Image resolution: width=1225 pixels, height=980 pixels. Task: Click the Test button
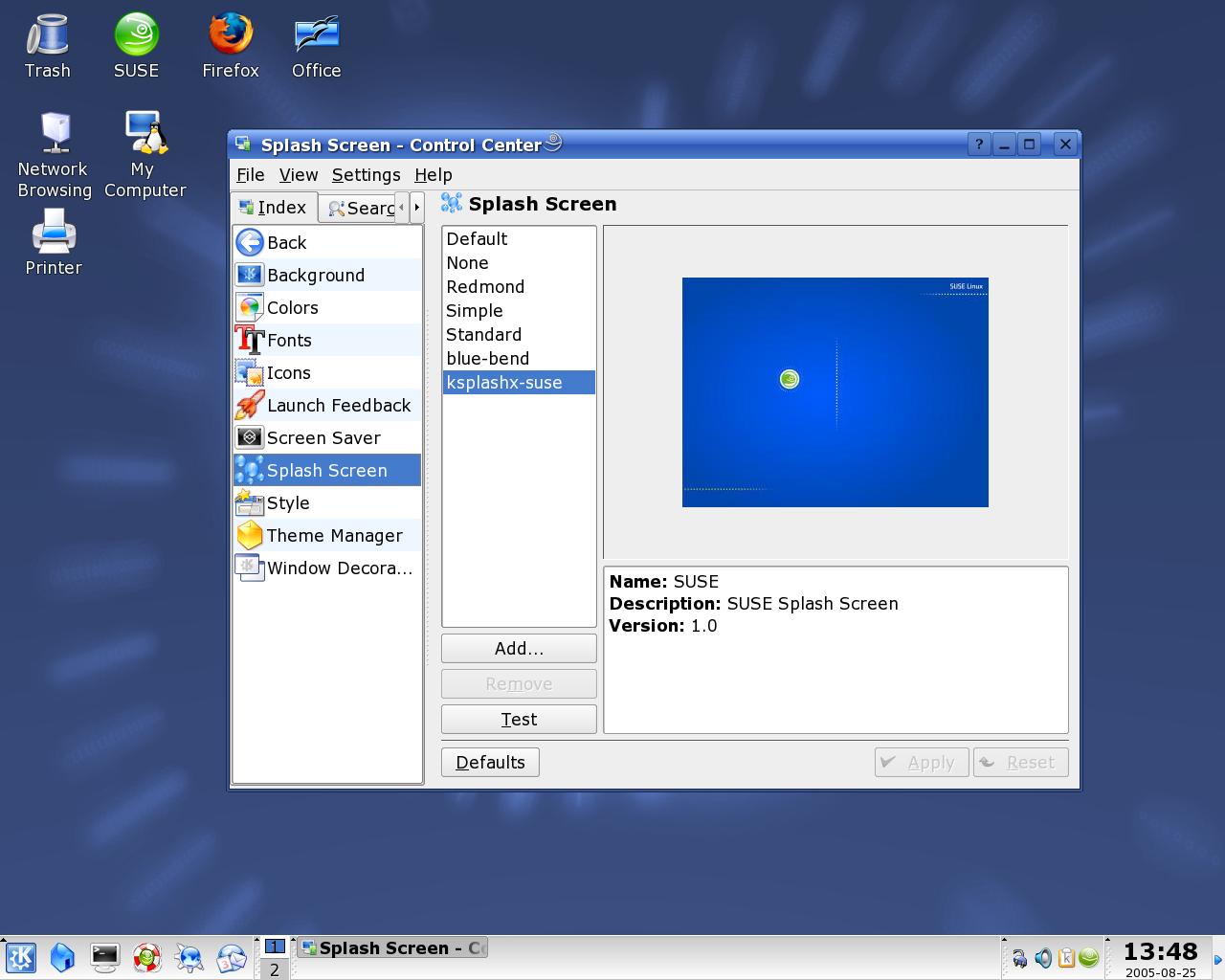(519, 720)
